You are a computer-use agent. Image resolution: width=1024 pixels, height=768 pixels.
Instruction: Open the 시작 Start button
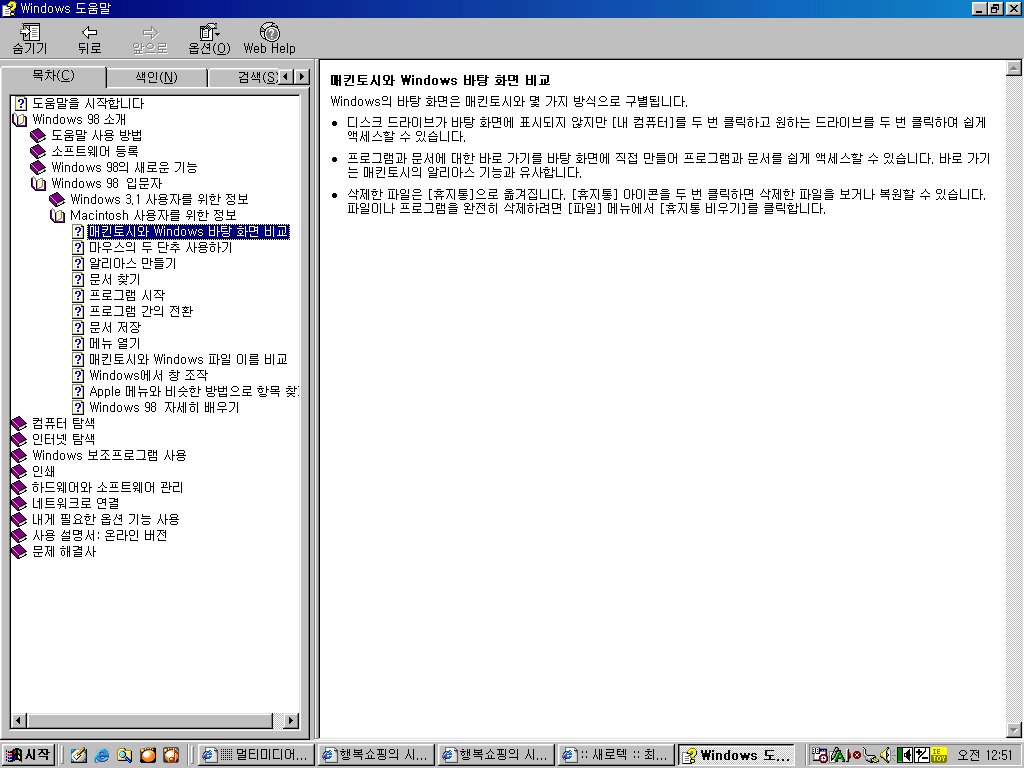coord(27,755)
